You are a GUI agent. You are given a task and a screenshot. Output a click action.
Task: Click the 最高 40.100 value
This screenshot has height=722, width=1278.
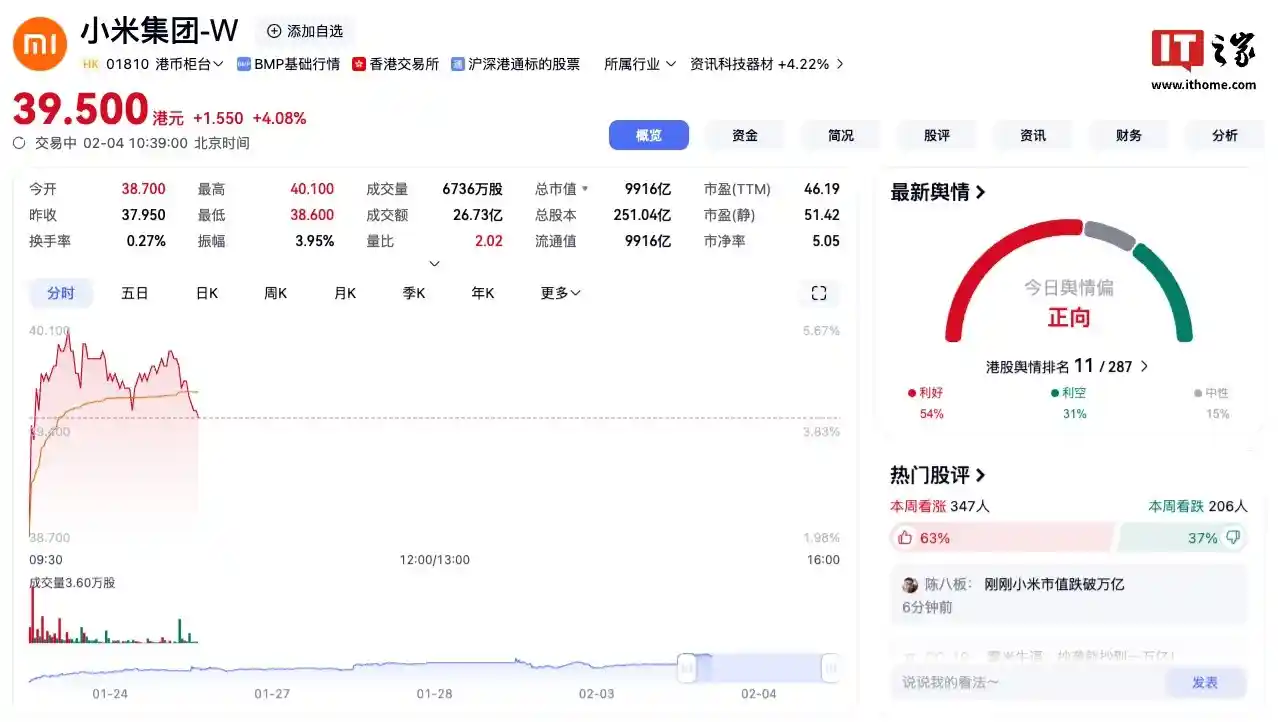(312, 189)
